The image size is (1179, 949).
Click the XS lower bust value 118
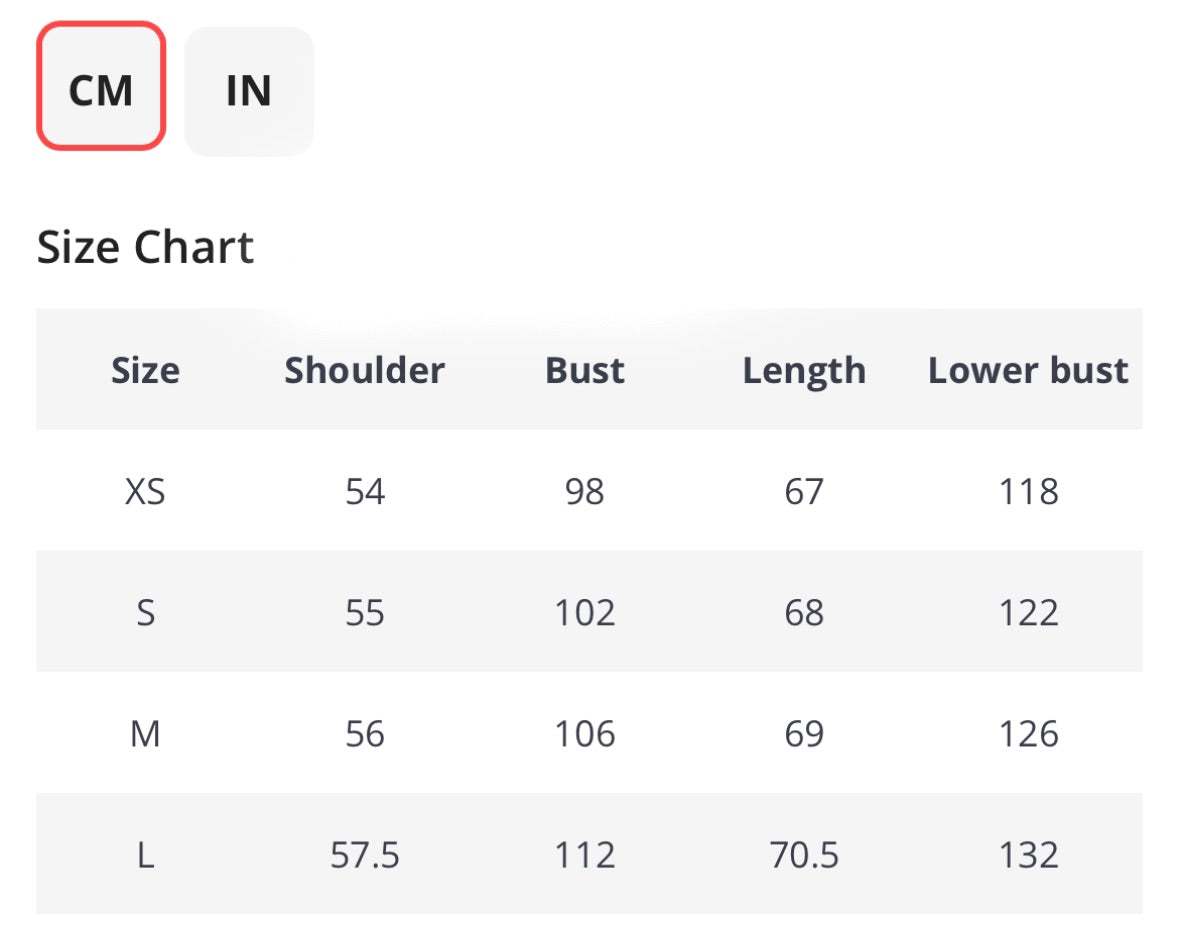coord(1028,492)
